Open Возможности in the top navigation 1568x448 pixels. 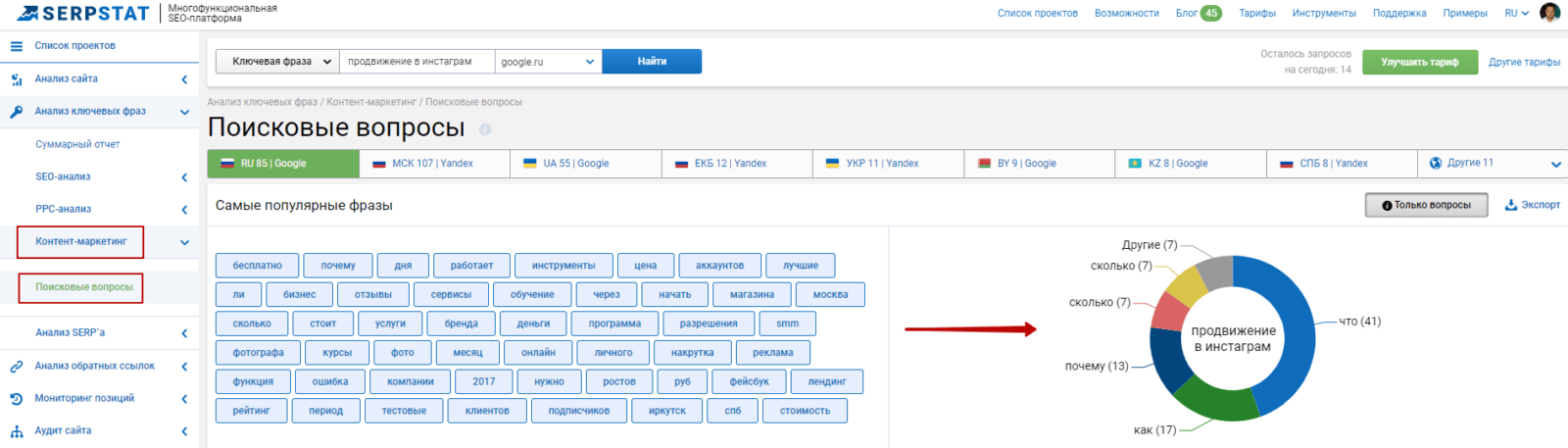pos(1126,13)
